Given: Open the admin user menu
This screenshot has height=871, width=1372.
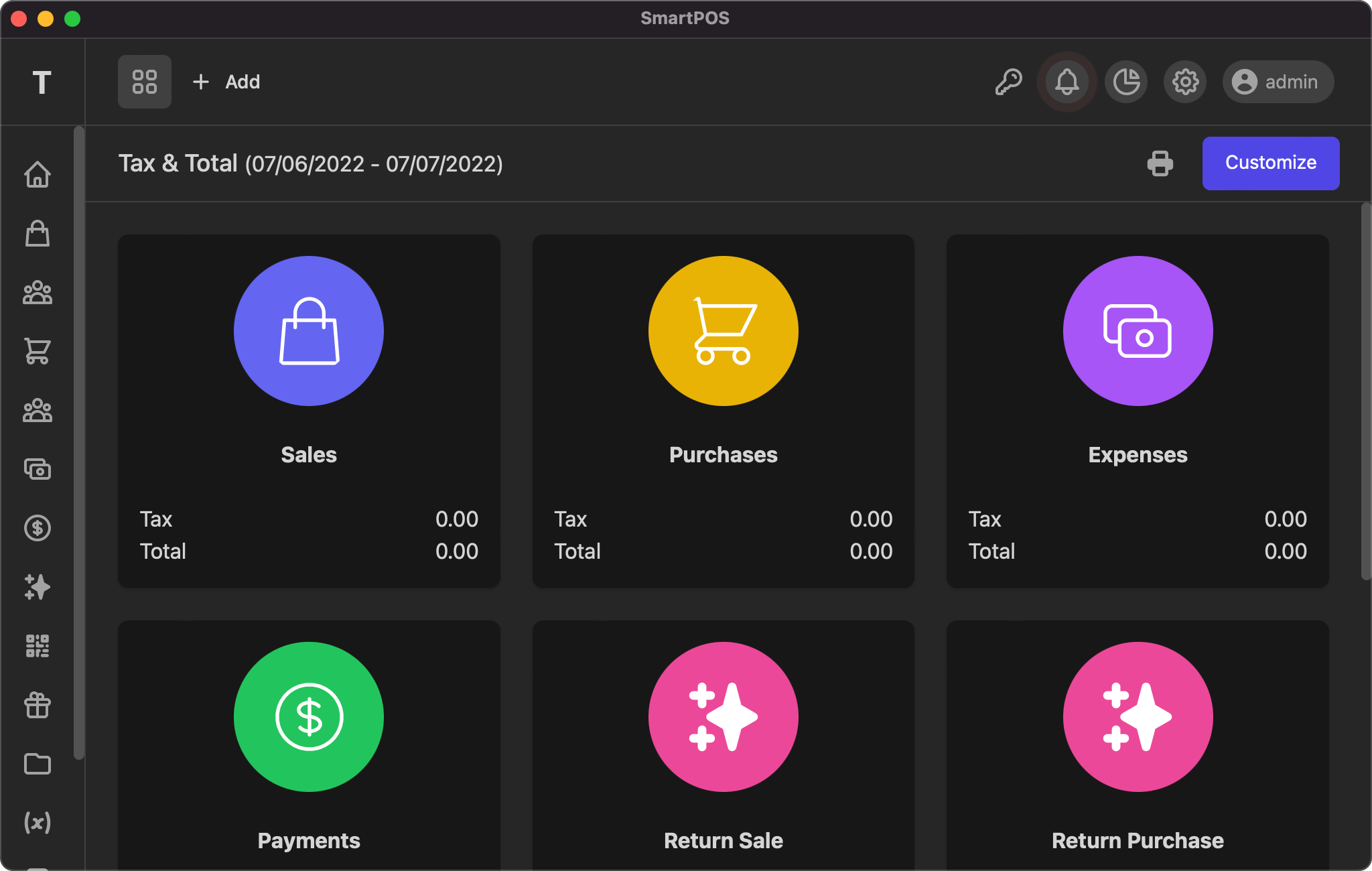Looking at the screenshot, I should click(1278, 82).
